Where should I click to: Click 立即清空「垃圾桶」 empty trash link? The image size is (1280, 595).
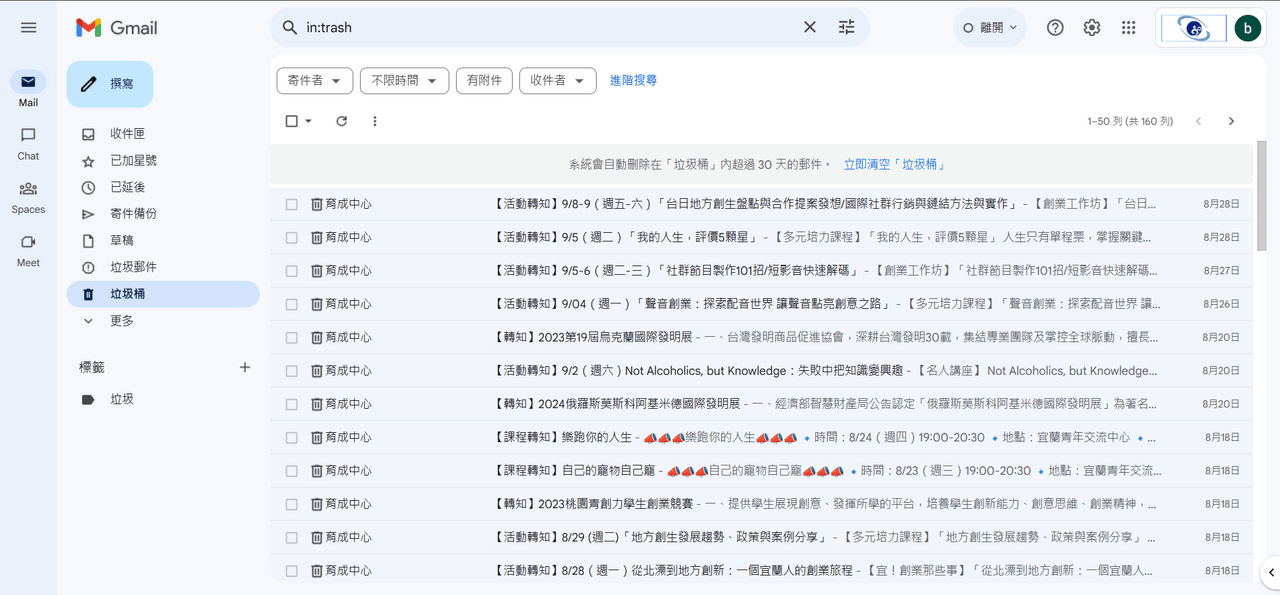click(895, 164)
